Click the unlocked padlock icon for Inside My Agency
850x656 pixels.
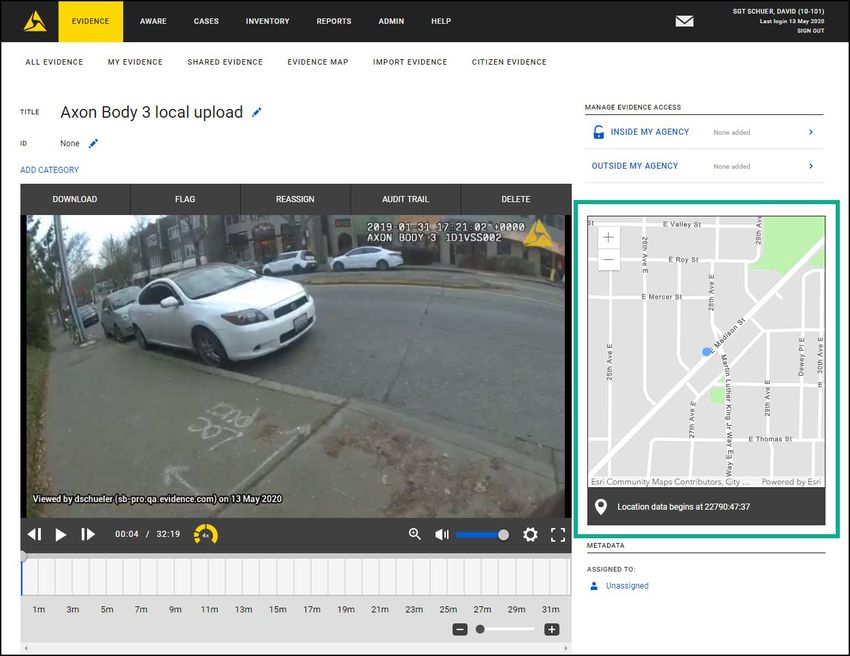[x=598, y=132]
